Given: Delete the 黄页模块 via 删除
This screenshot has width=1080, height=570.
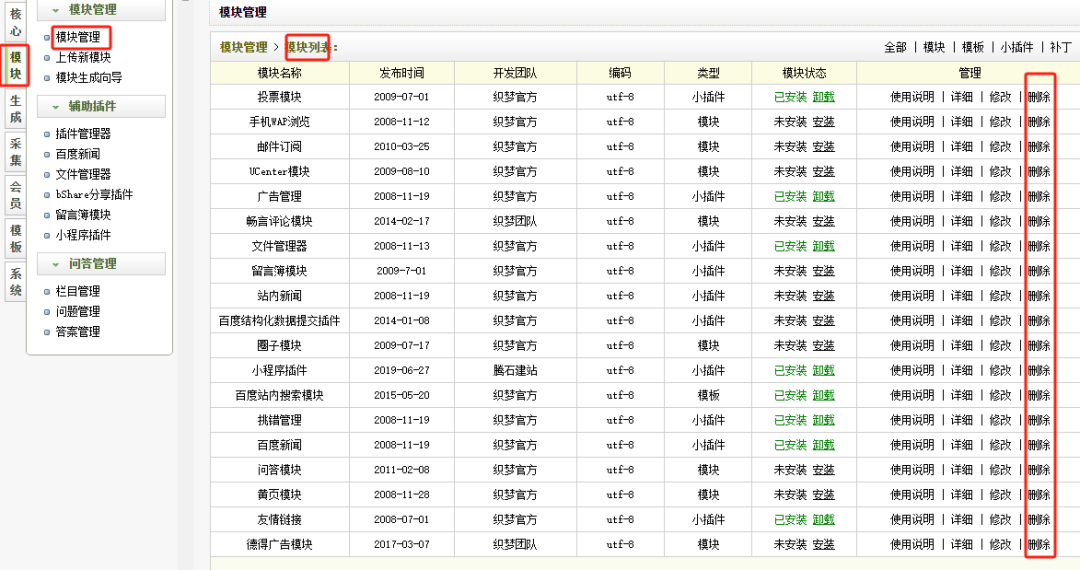Looking at the screenshot, I should tap(1039, 495).
